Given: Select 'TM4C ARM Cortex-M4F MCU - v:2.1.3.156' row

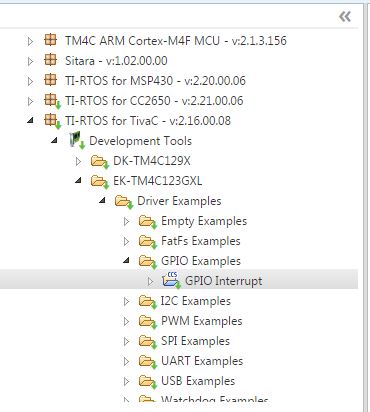Looking at the screenshot, I should 176,41.
